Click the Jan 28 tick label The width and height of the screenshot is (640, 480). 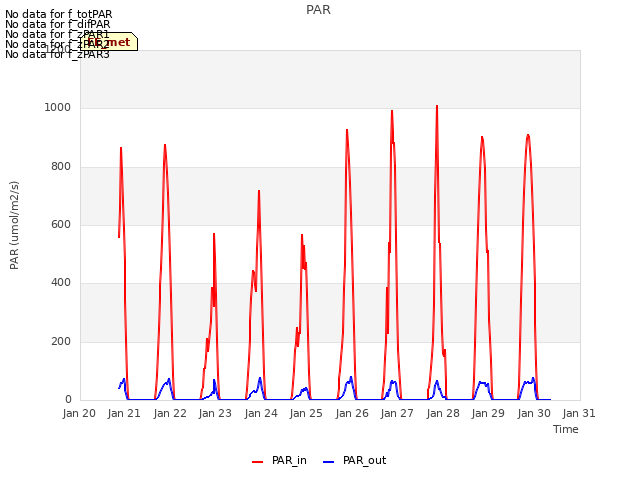[x=443, y=413]
